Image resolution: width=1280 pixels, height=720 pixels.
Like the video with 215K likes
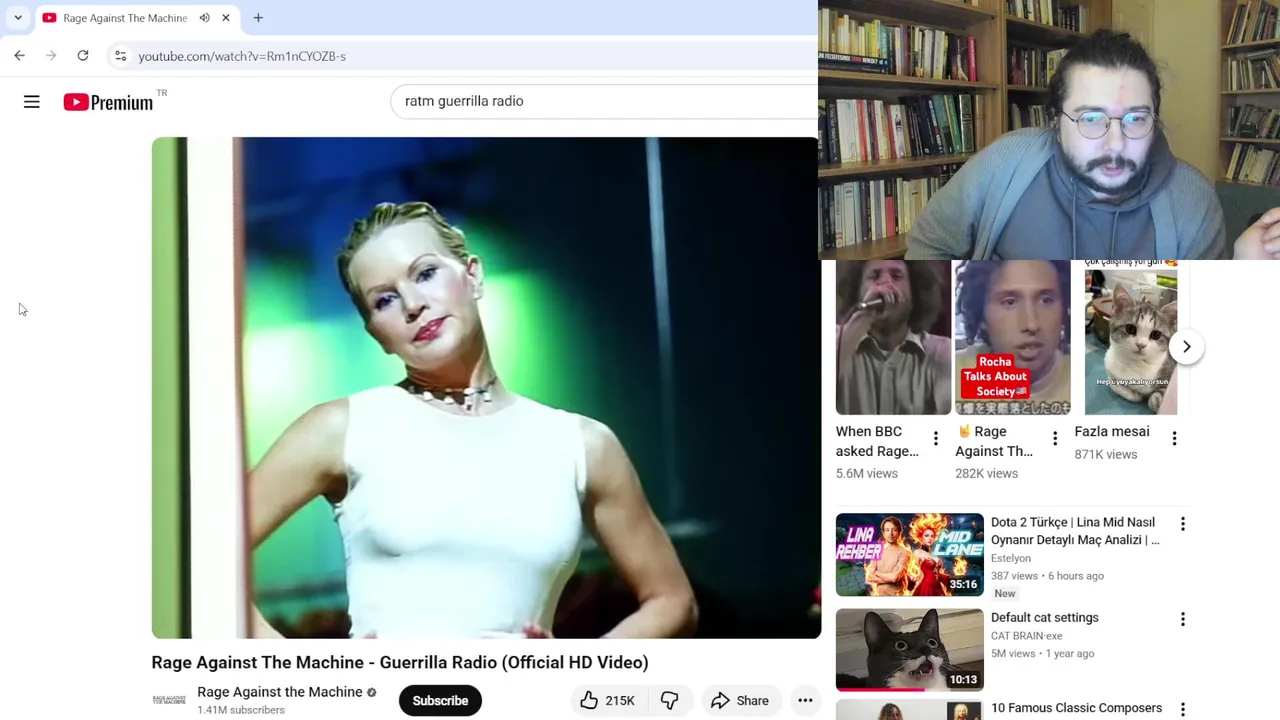click(607, 700)
